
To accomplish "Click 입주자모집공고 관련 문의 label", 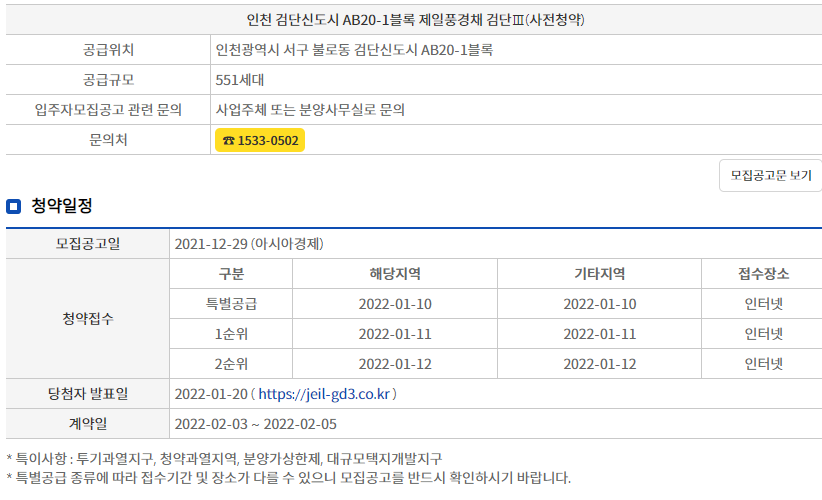I will (108, 110).
